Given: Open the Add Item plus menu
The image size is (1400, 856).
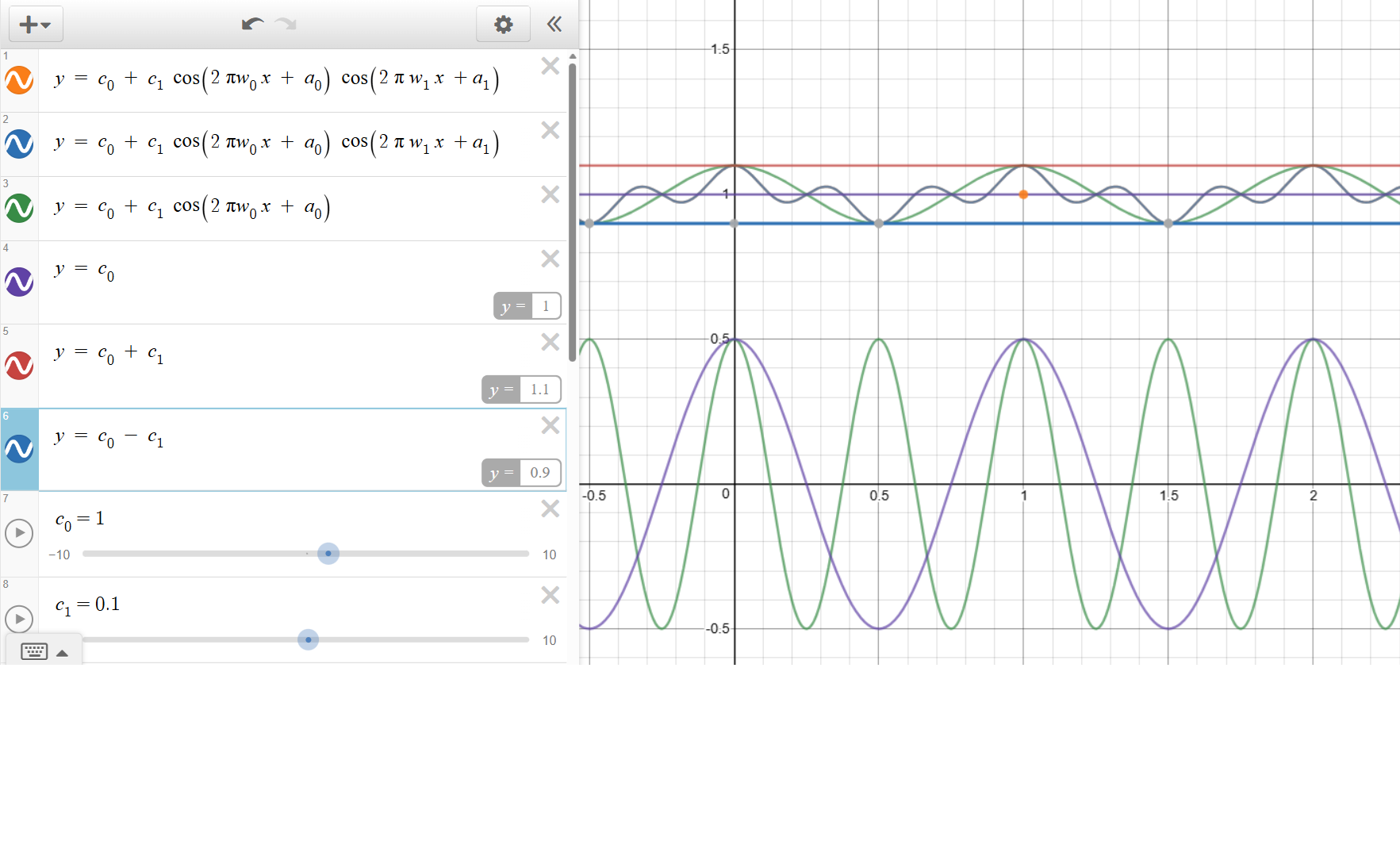Looking at the screenshot, I should click(x=35, y=25).
